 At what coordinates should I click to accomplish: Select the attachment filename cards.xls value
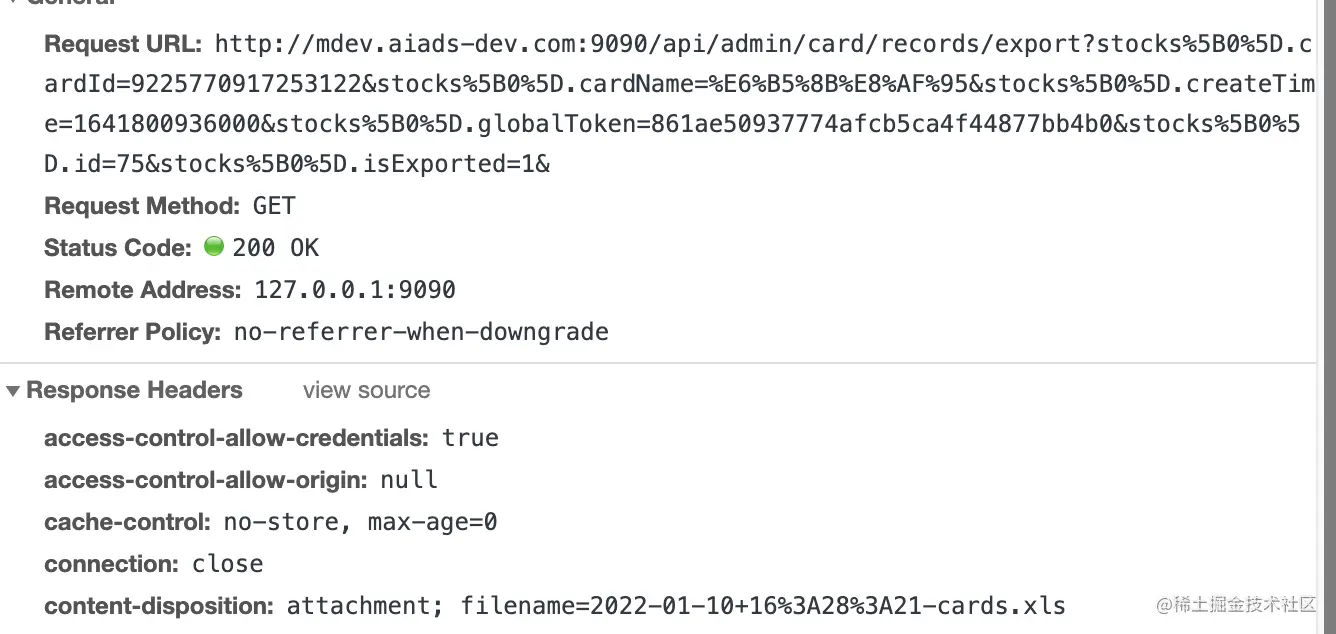point(676,606)
